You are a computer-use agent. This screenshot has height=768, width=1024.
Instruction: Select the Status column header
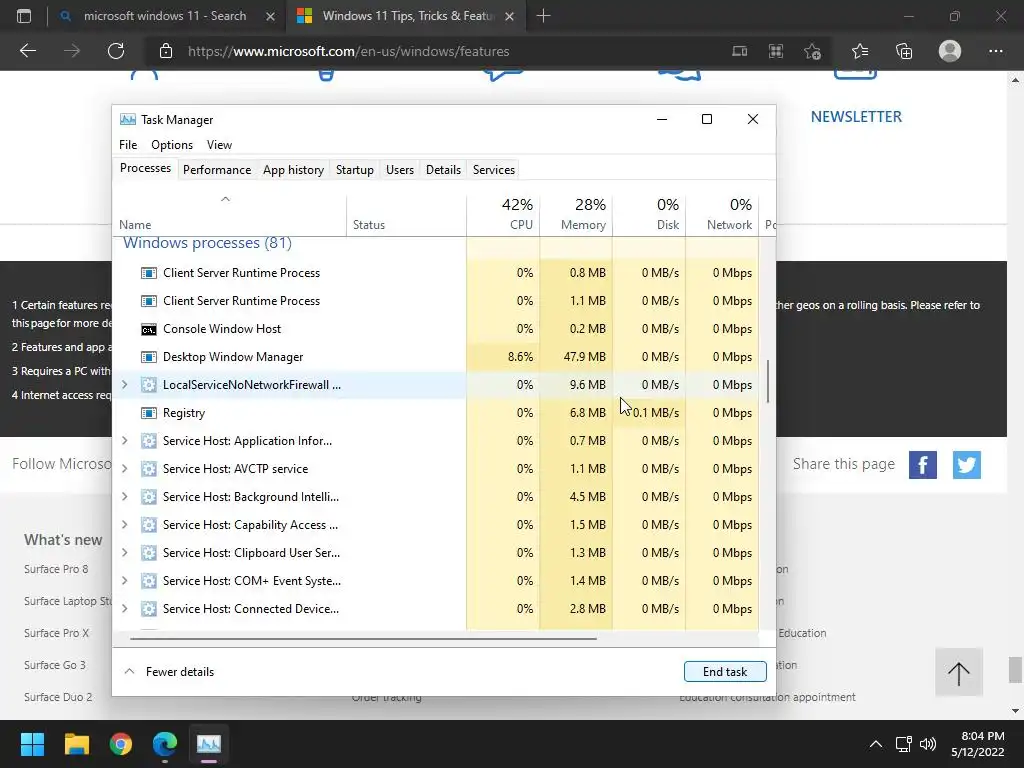coord(406,215)
